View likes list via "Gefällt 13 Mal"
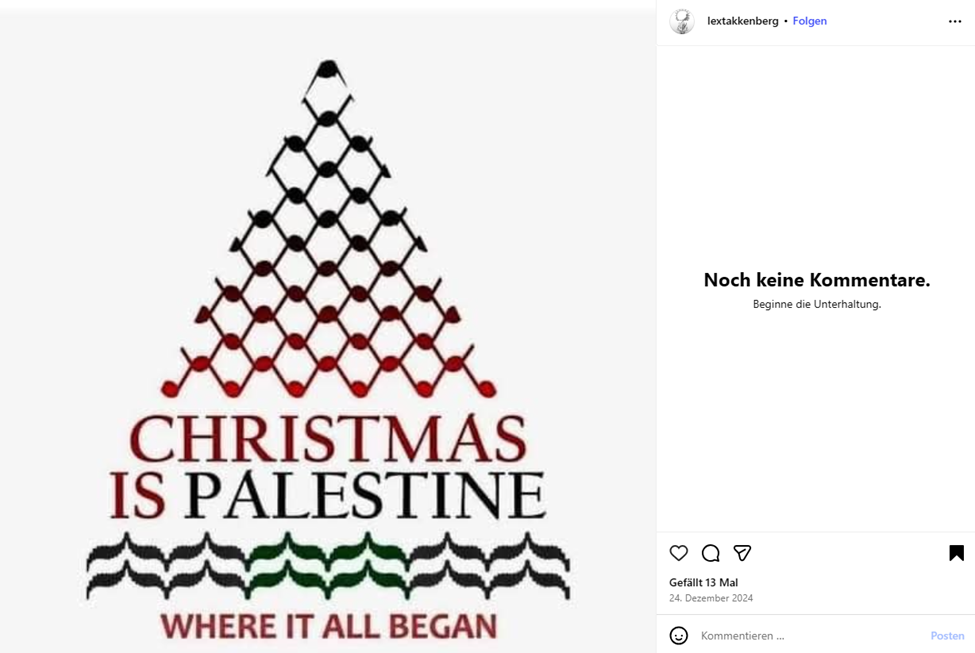 (703, 582)
